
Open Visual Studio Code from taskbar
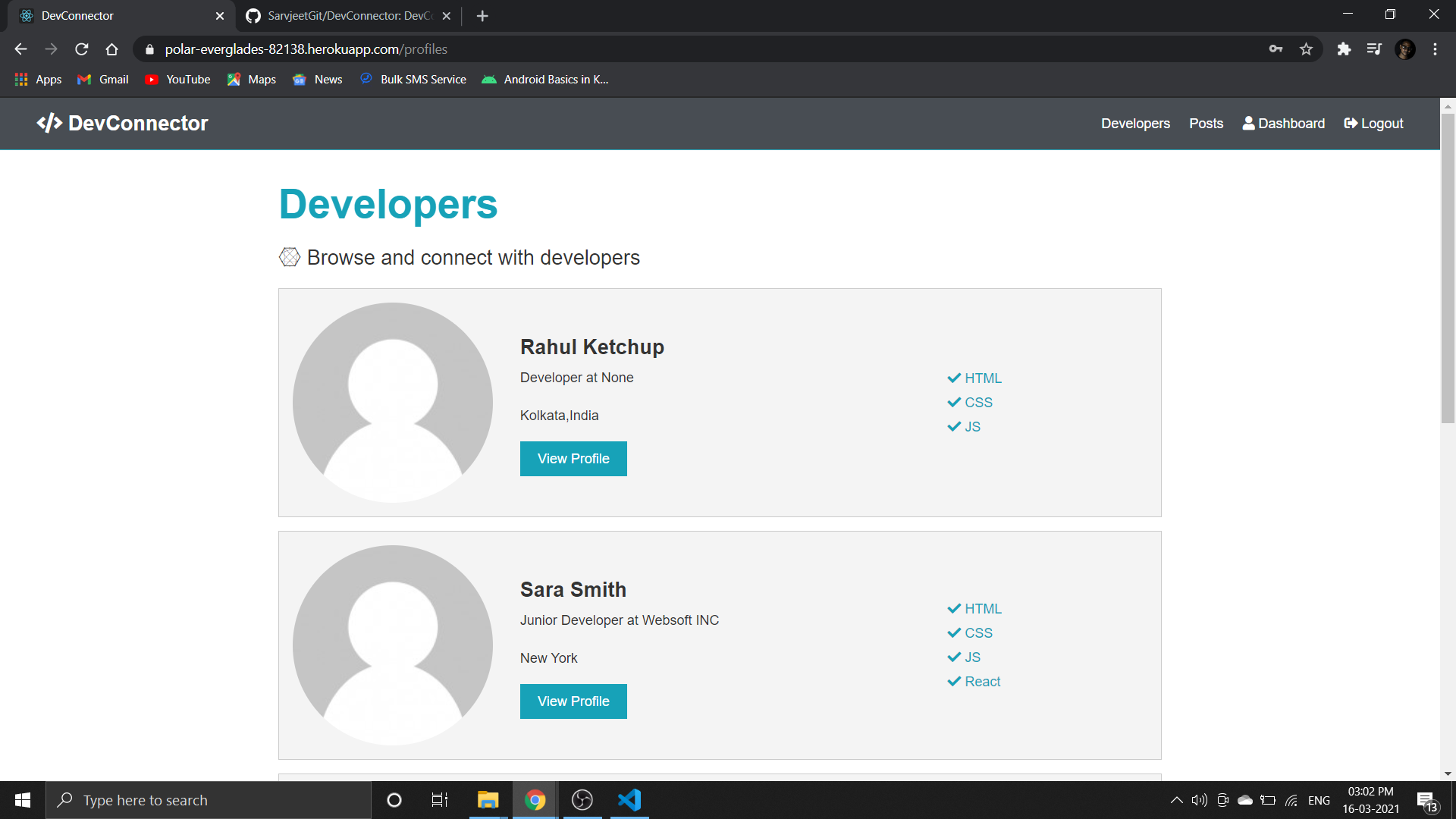coord(629,800)
